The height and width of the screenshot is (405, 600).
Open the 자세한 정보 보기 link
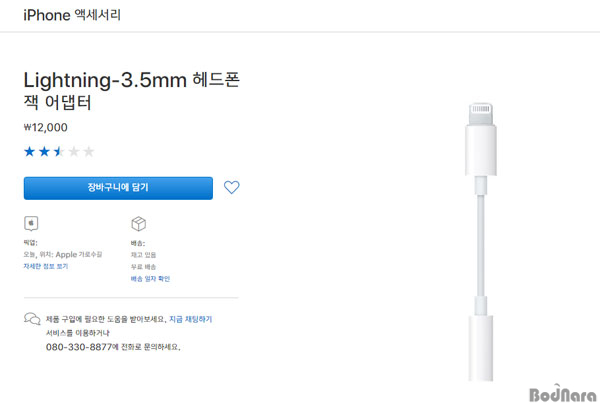tap(46, 266)
